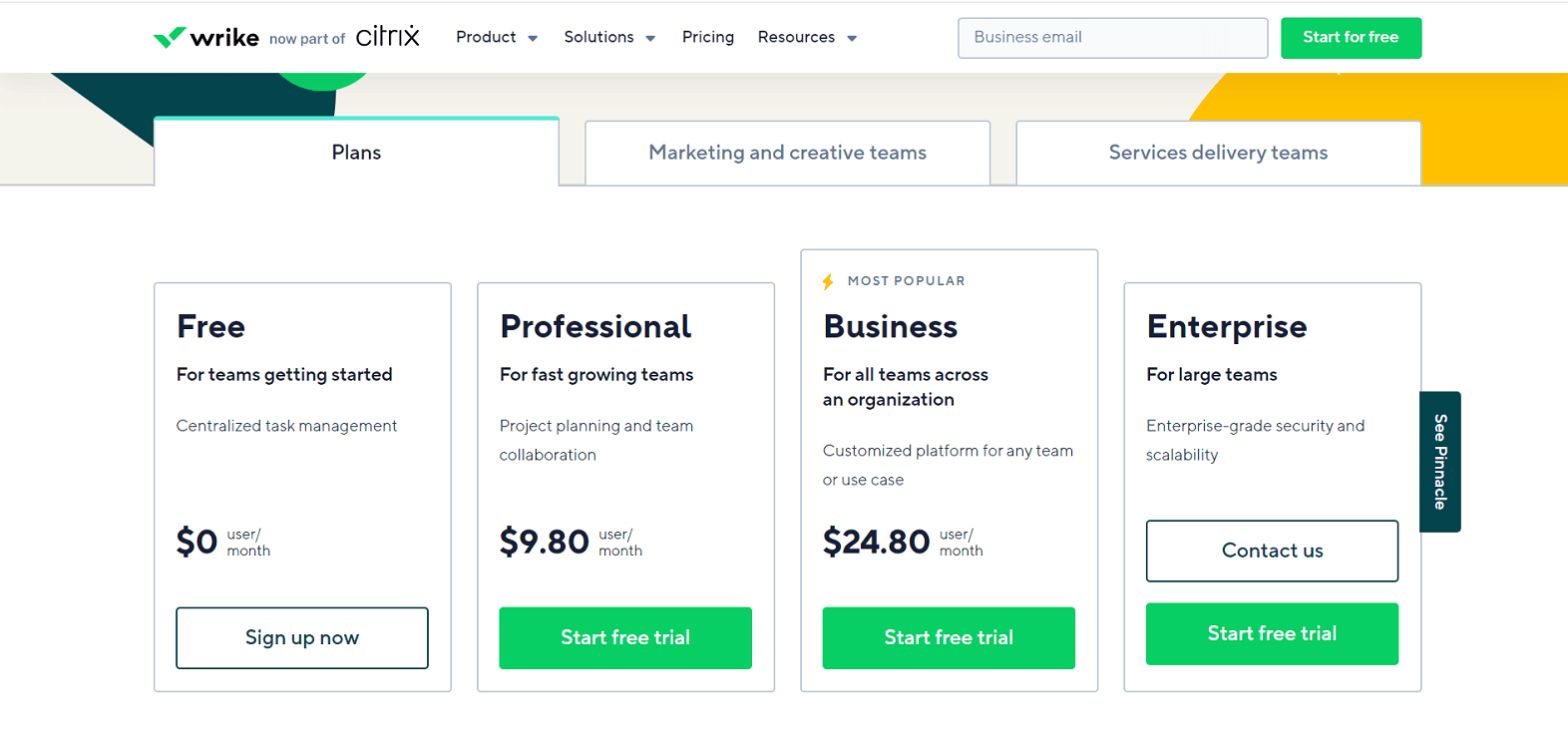This screenshot has width=1568, height=748.
Task: Open the Product menu
Action: (486, 37)
